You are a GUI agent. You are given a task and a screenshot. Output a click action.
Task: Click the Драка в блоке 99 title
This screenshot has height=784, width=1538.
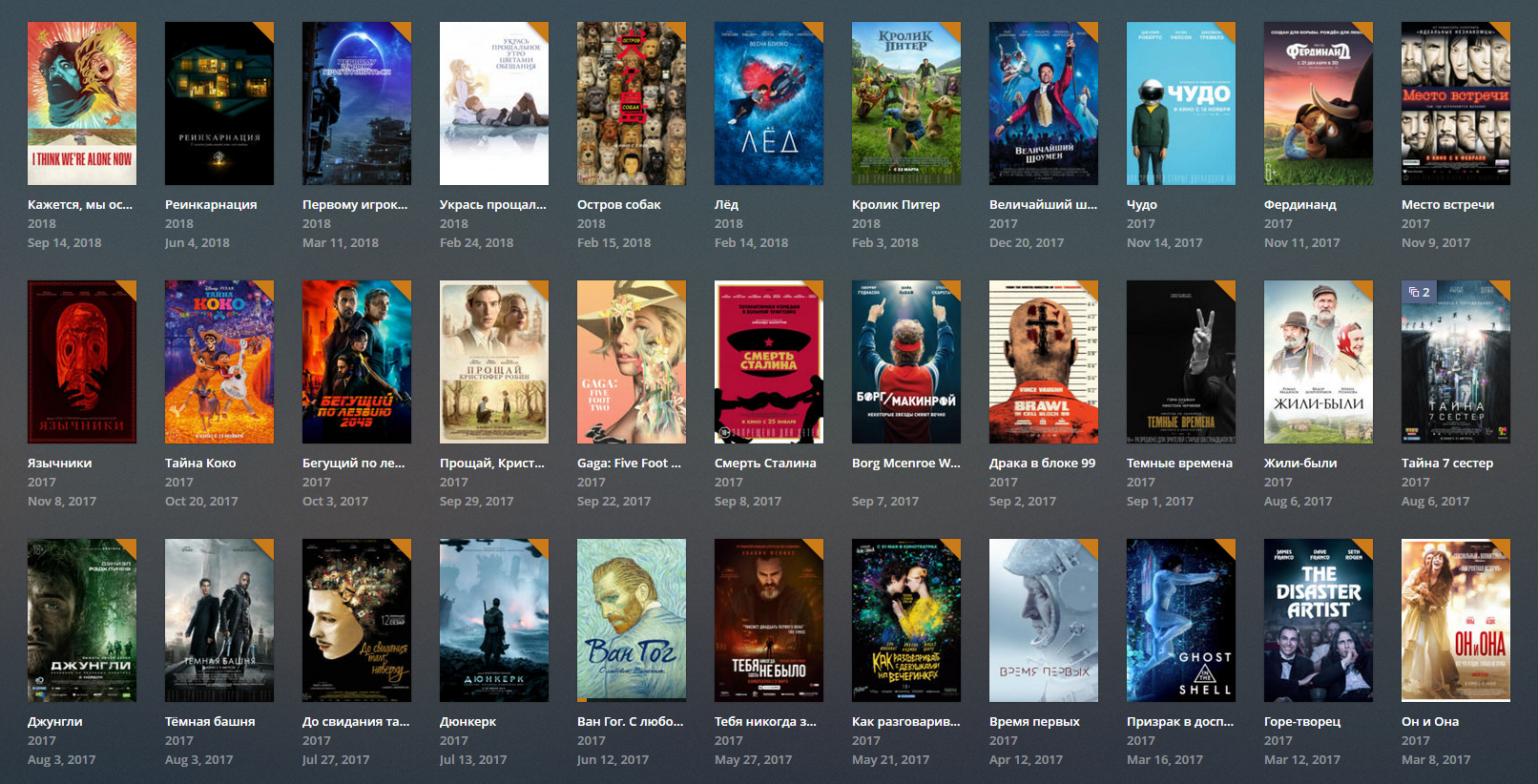1042,463
